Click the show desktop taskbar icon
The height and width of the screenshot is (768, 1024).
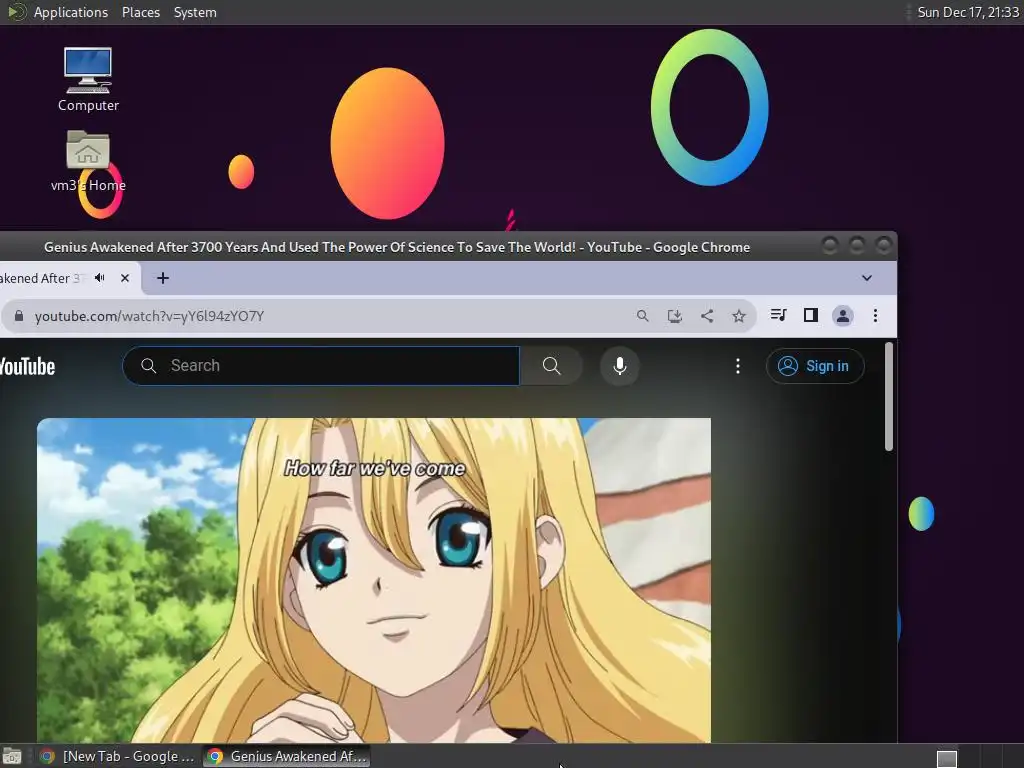[12, 756]
